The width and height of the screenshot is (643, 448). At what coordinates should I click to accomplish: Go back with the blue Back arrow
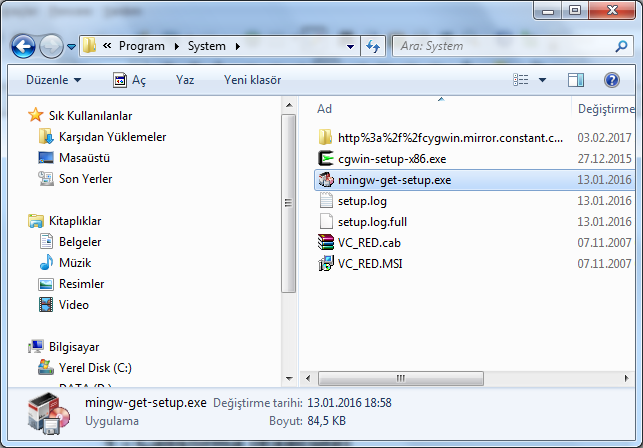(23, 46)
